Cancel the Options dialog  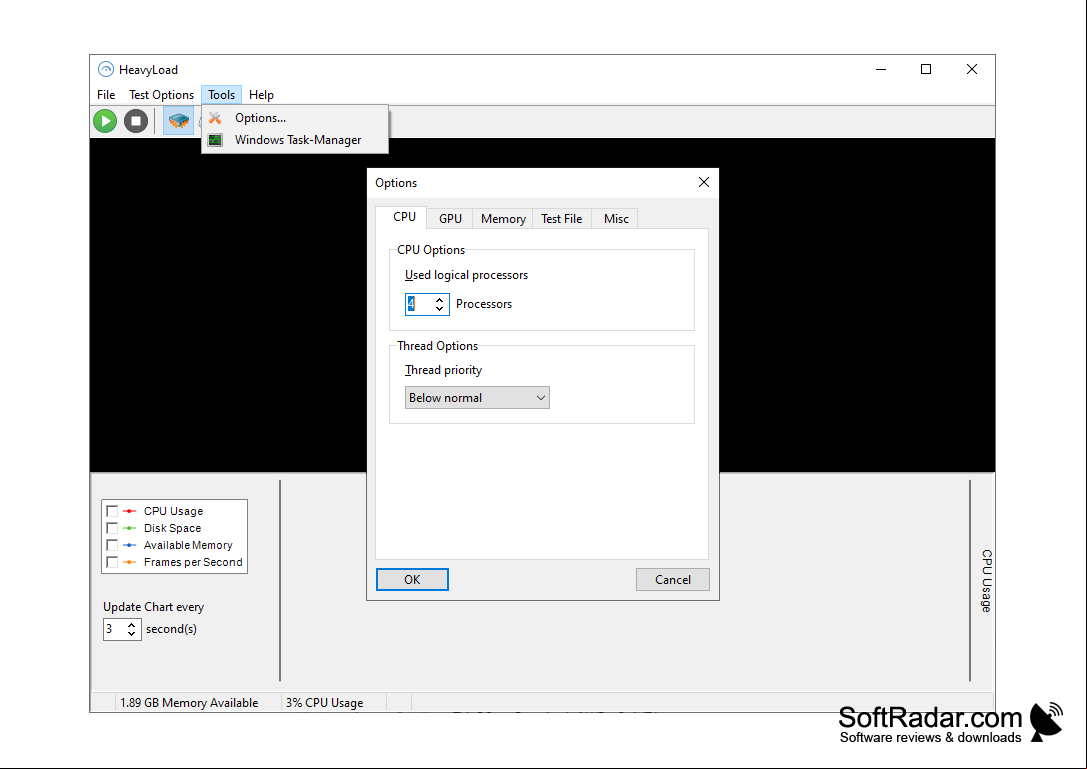pyautogui.click(x=672, y=580)
